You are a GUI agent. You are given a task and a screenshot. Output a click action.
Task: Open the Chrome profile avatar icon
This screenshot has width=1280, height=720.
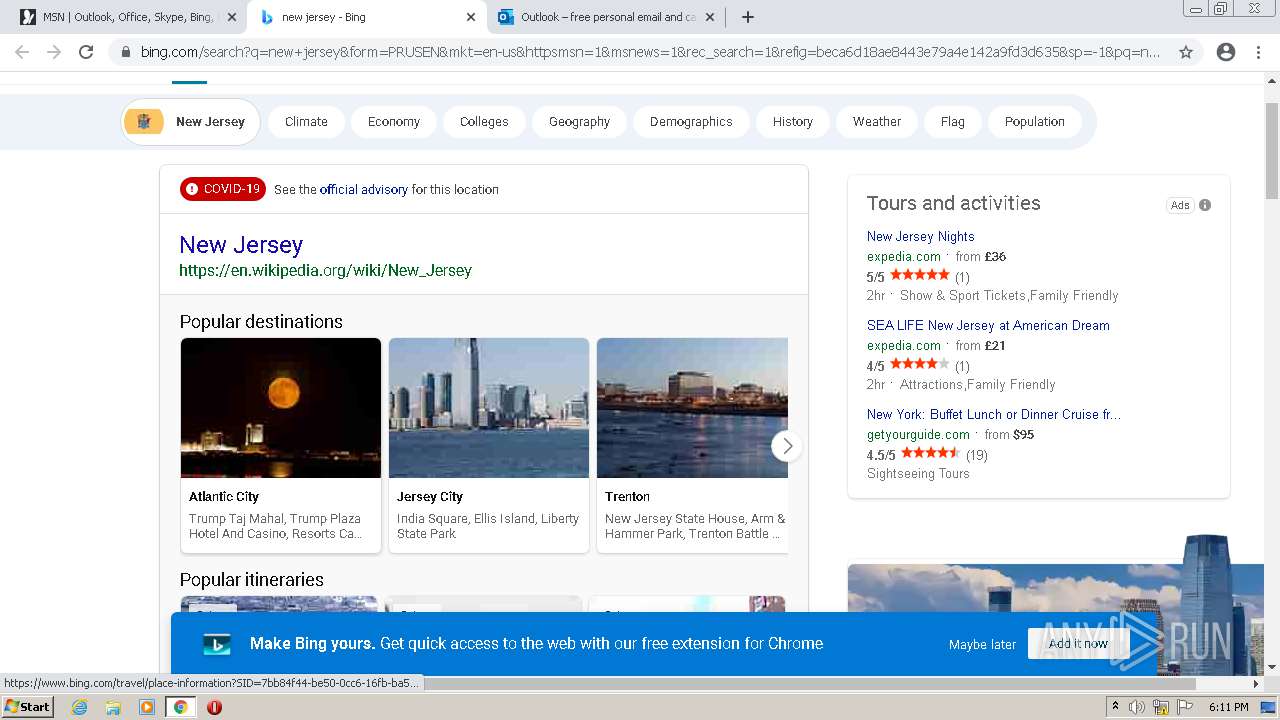(x=1226, y=52)
